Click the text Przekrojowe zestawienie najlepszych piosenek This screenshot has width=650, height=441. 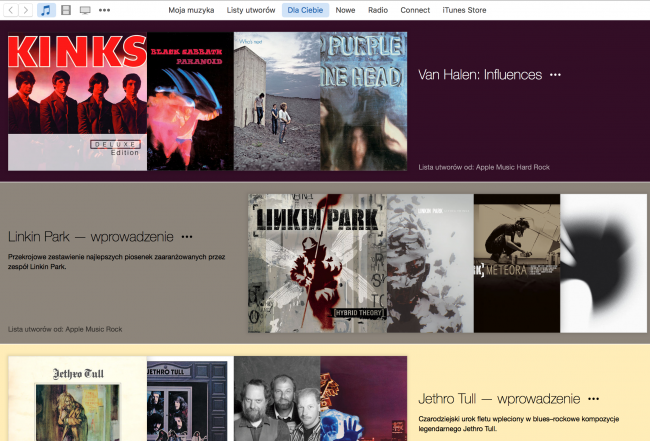[x=117, y=262]
